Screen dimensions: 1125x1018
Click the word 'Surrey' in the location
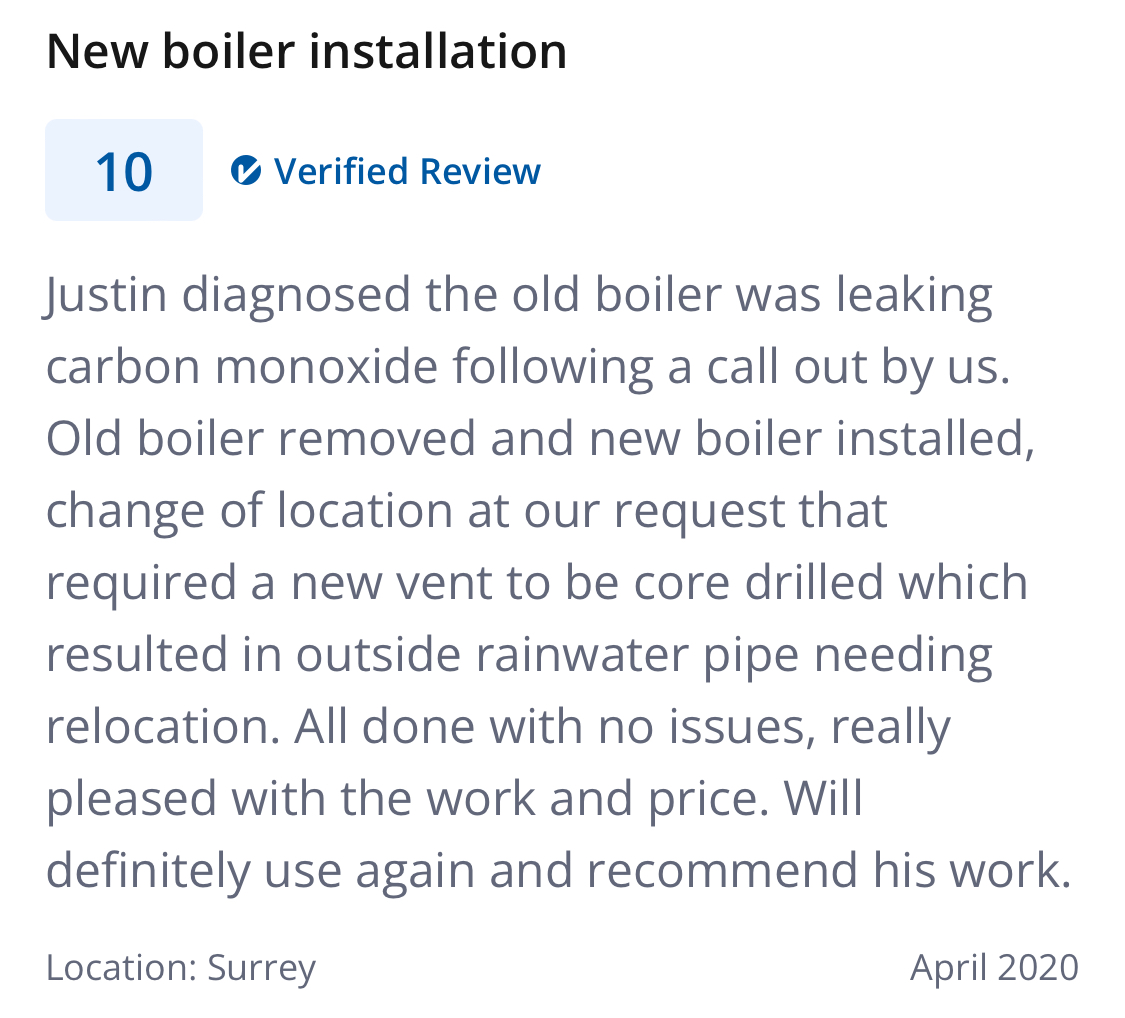[262, 968]
